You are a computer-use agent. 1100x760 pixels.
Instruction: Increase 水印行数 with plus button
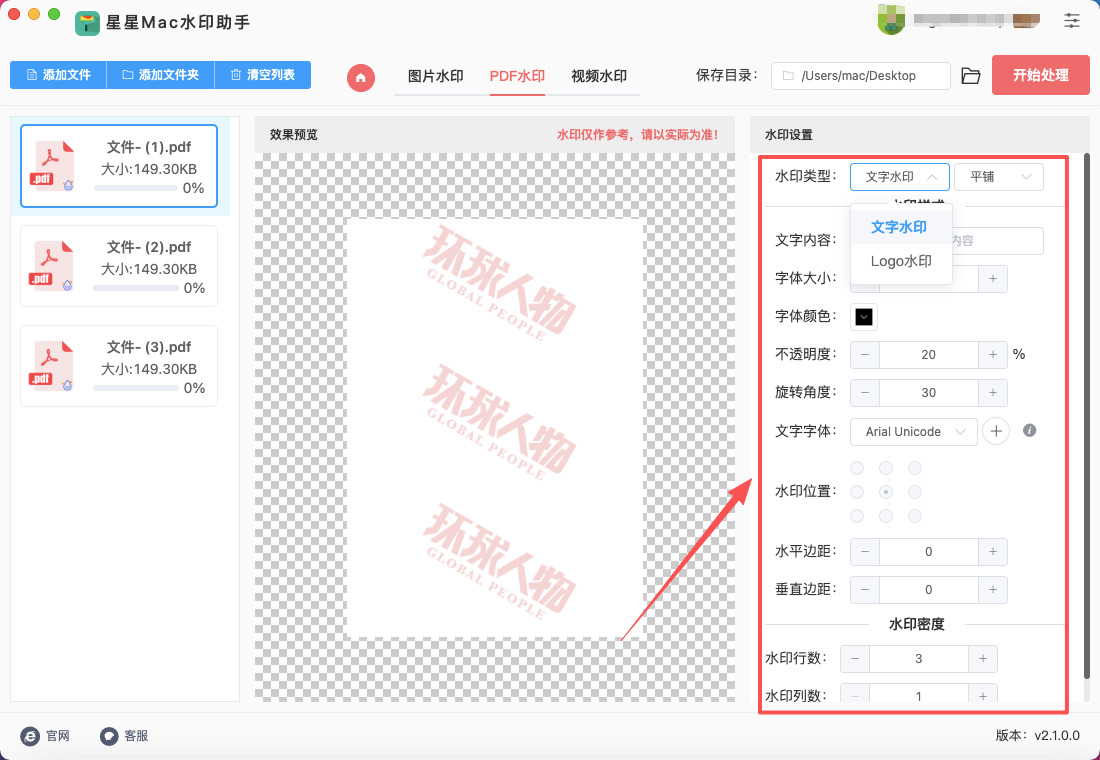tap(983, 658)
